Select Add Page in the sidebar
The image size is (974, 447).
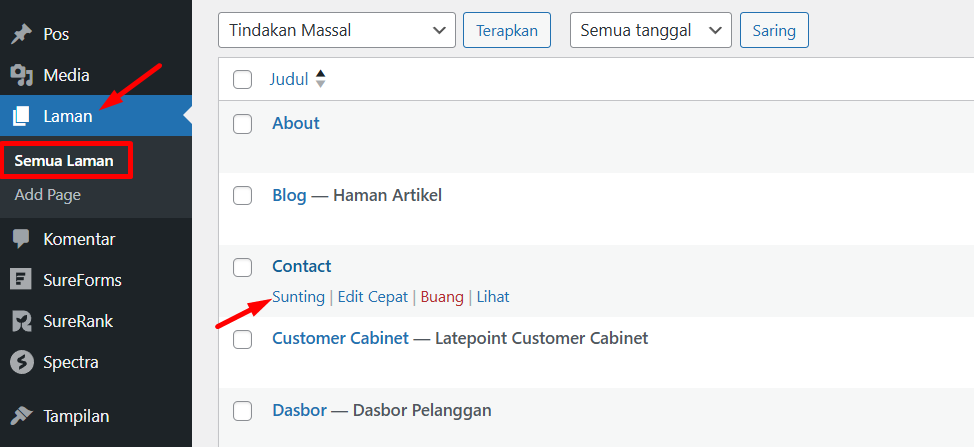tap(48, 195)
